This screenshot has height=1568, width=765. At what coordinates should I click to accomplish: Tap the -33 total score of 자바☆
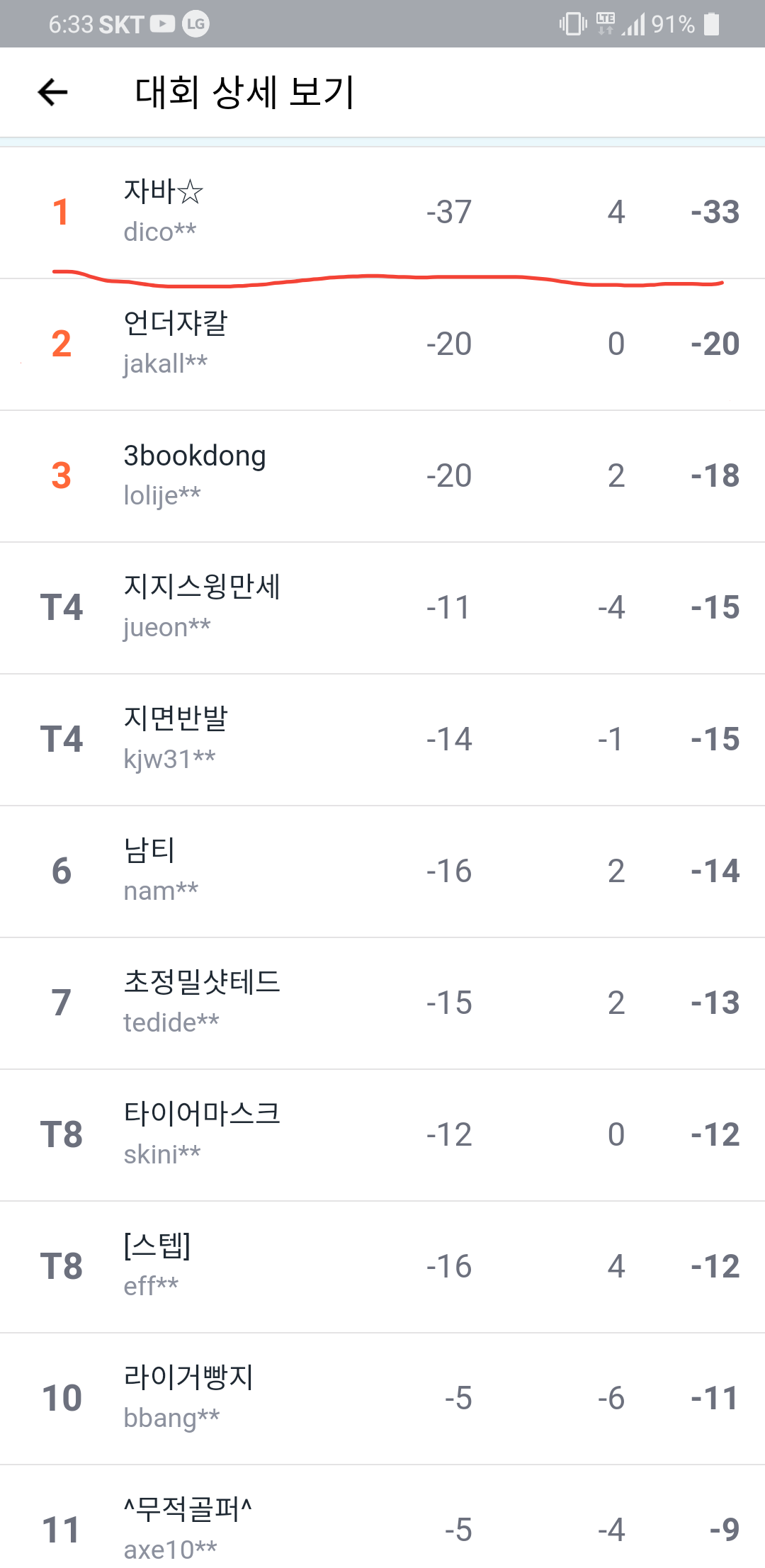tap(715, 212)
